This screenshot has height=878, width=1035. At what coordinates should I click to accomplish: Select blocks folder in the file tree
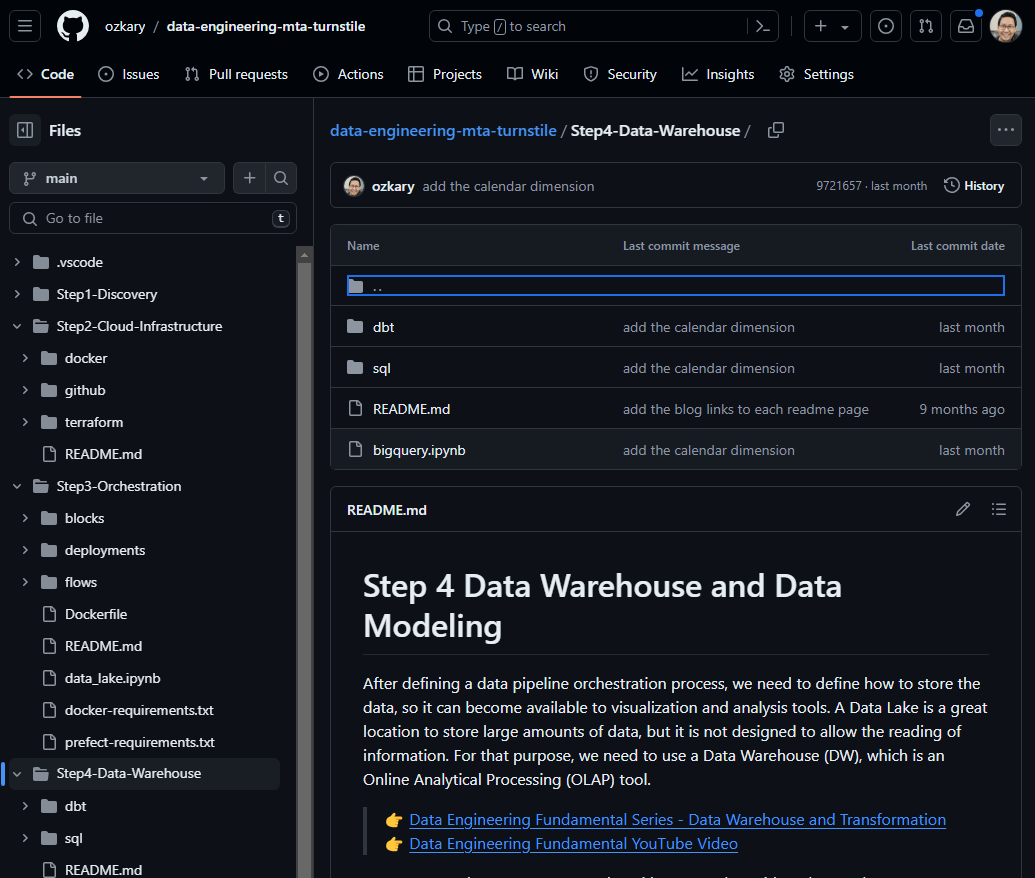pos(84,518)
